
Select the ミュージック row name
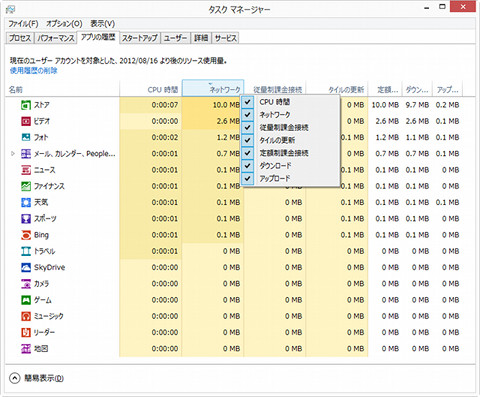49,316
